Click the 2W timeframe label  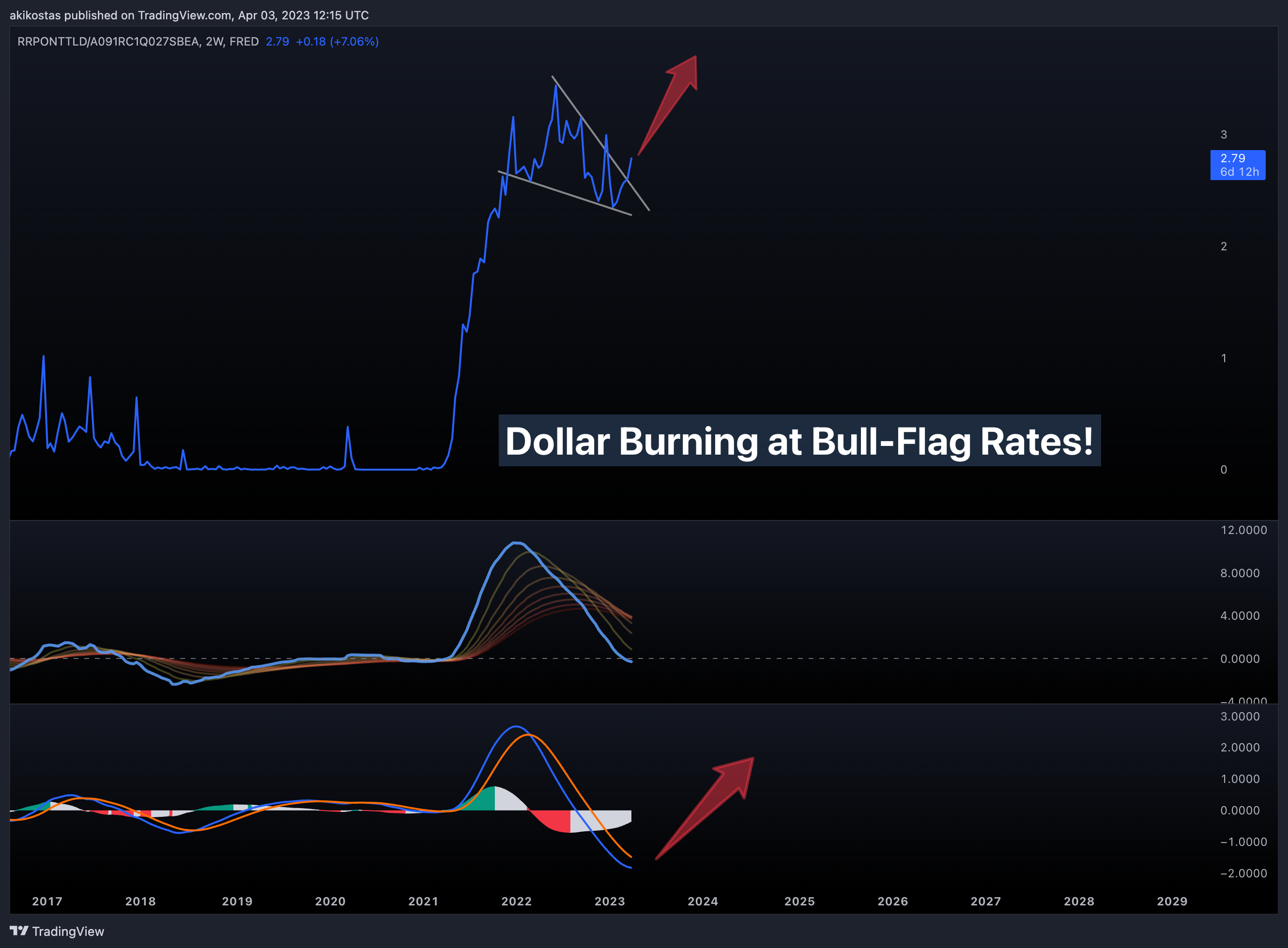click(215, 41)
